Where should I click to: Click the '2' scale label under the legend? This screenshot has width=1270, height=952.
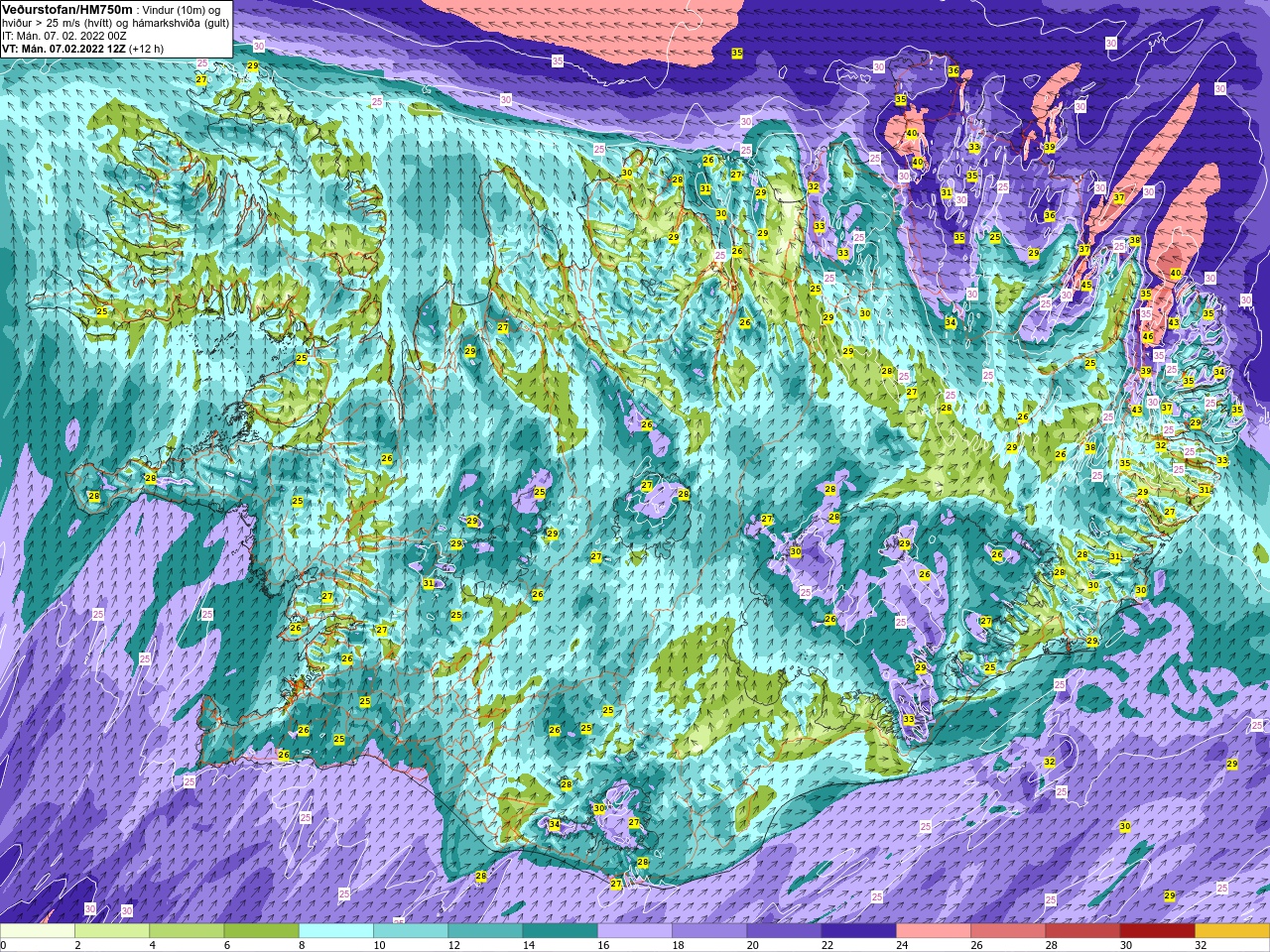pyautogui.click(x=76, y=945)
